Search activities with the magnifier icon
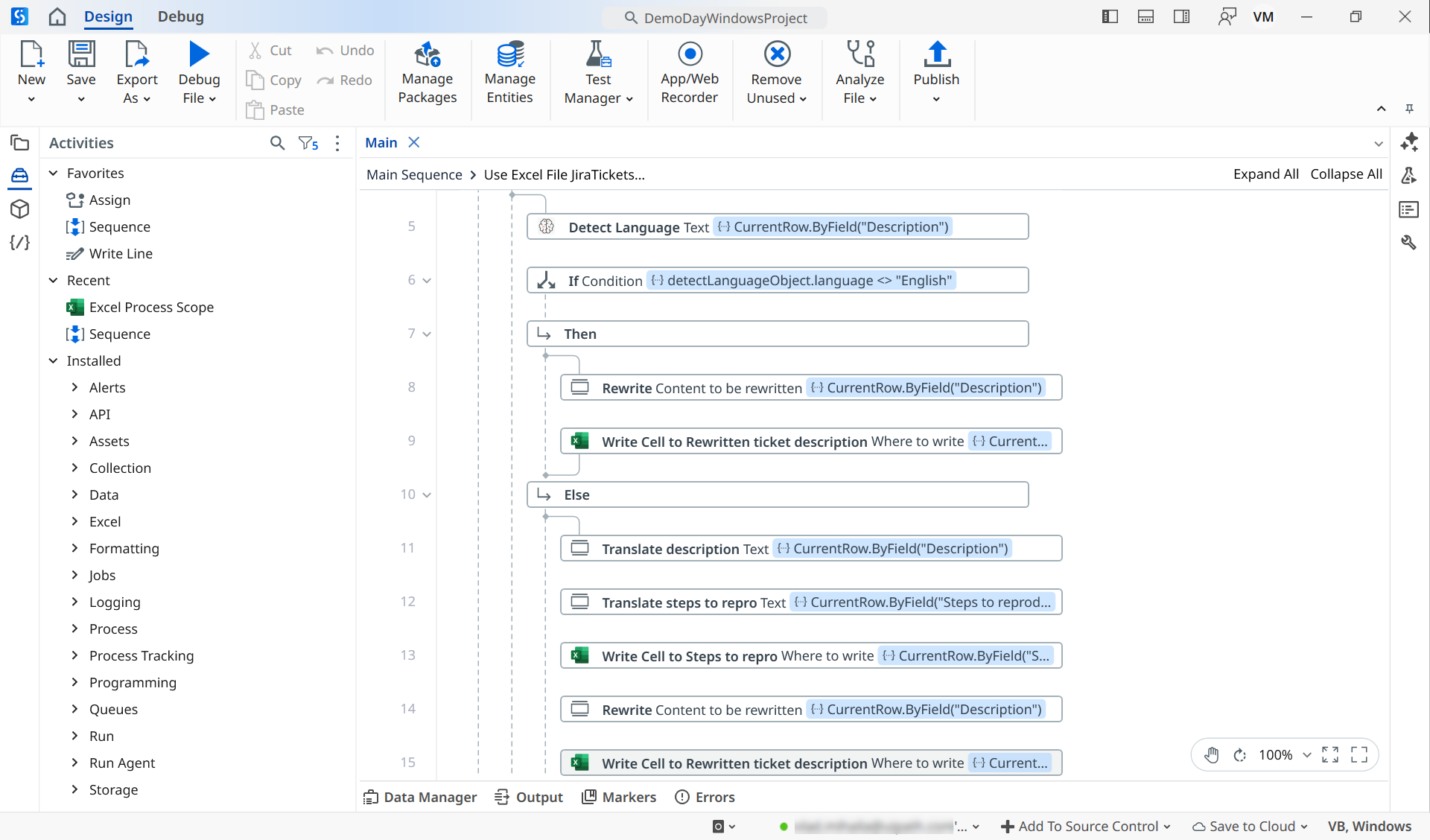 tap(277, 143)
